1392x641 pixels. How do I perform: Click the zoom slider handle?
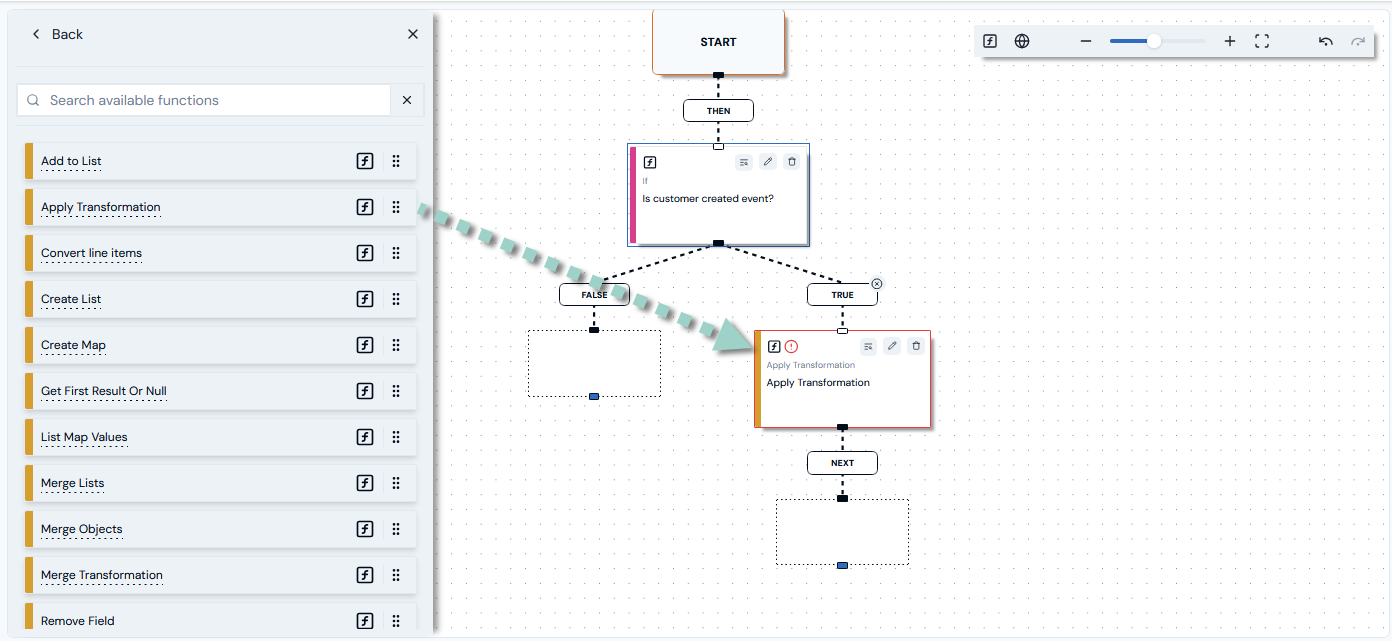pos(1153,41)
